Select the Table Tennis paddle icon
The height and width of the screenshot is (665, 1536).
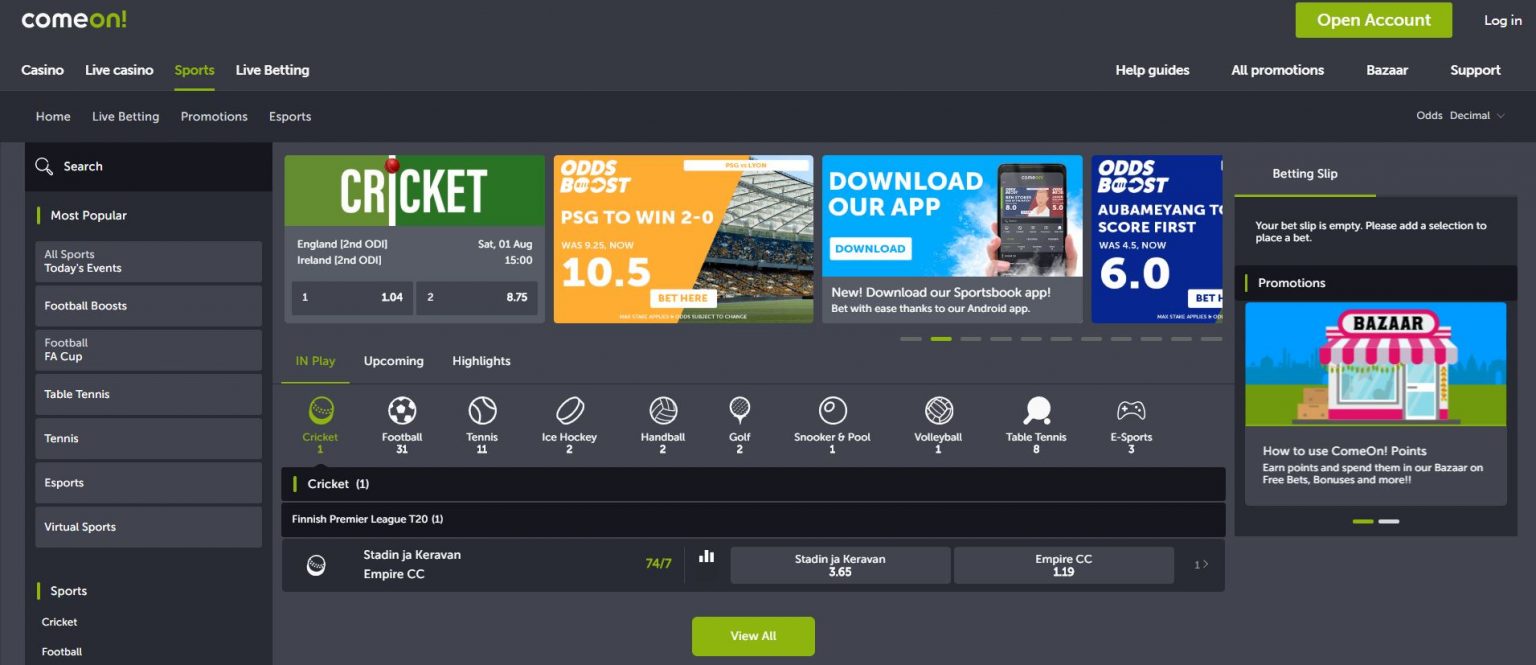coord(1036,411)
